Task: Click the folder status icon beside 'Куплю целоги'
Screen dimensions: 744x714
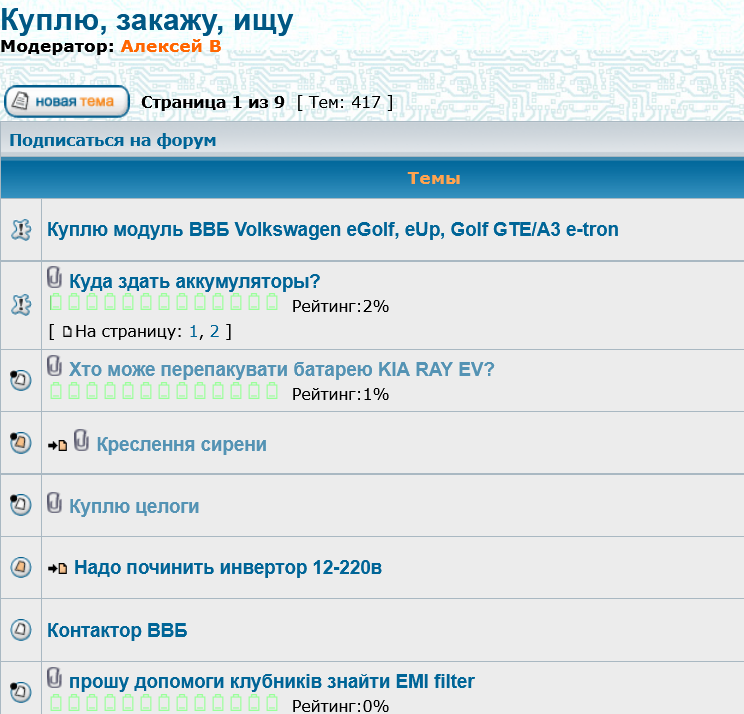Action: click(x=20, y=505)
